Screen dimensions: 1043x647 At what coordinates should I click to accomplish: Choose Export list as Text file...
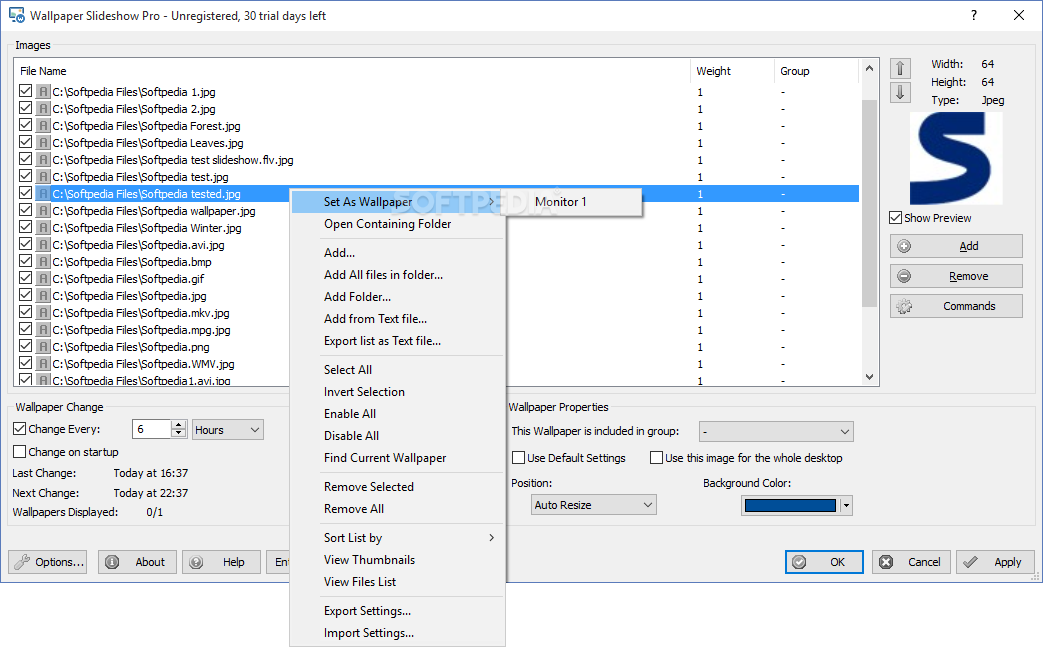(x=398, y=340)
